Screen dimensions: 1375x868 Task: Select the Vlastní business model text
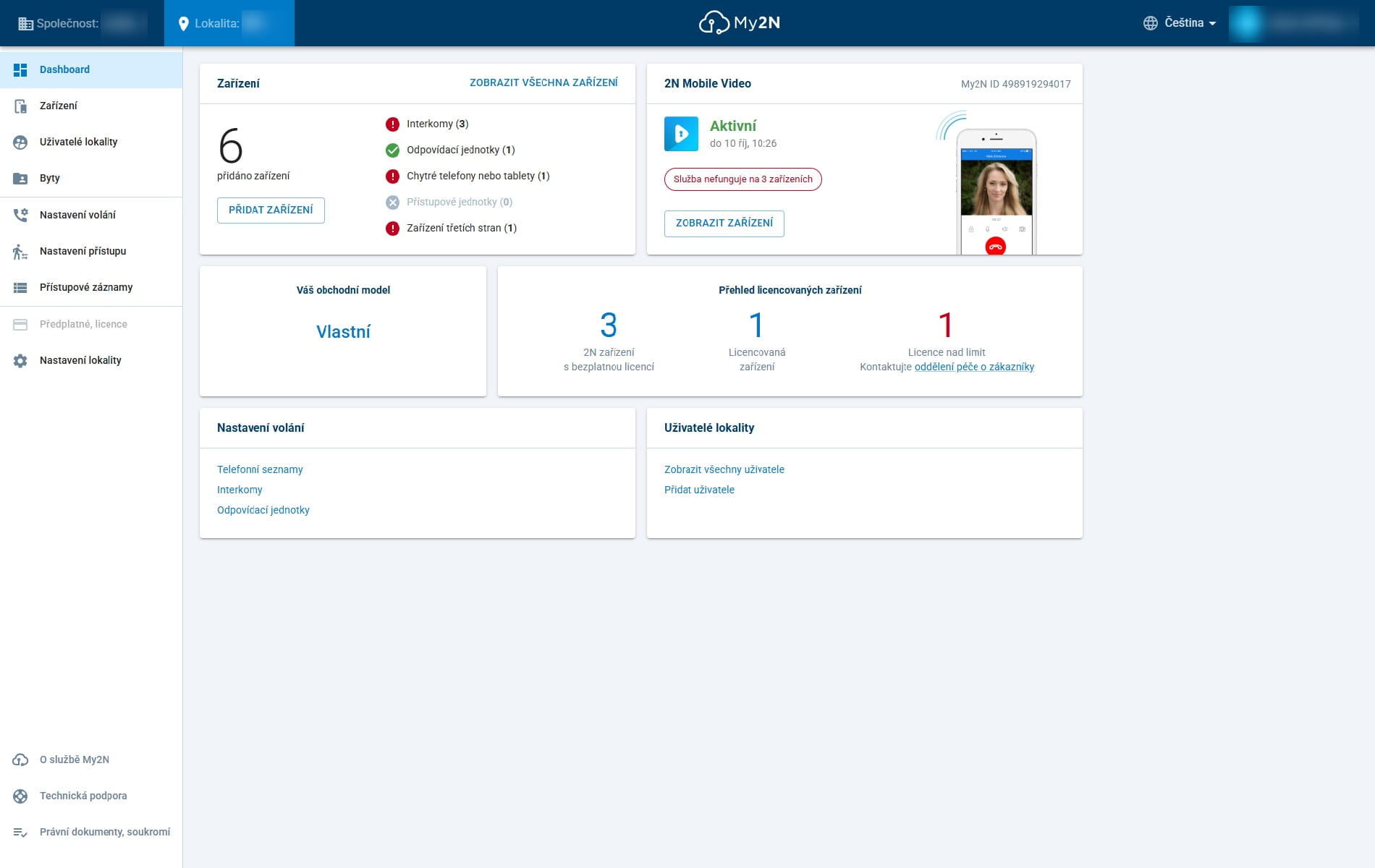pyautogui.click(x=343, y=332)
